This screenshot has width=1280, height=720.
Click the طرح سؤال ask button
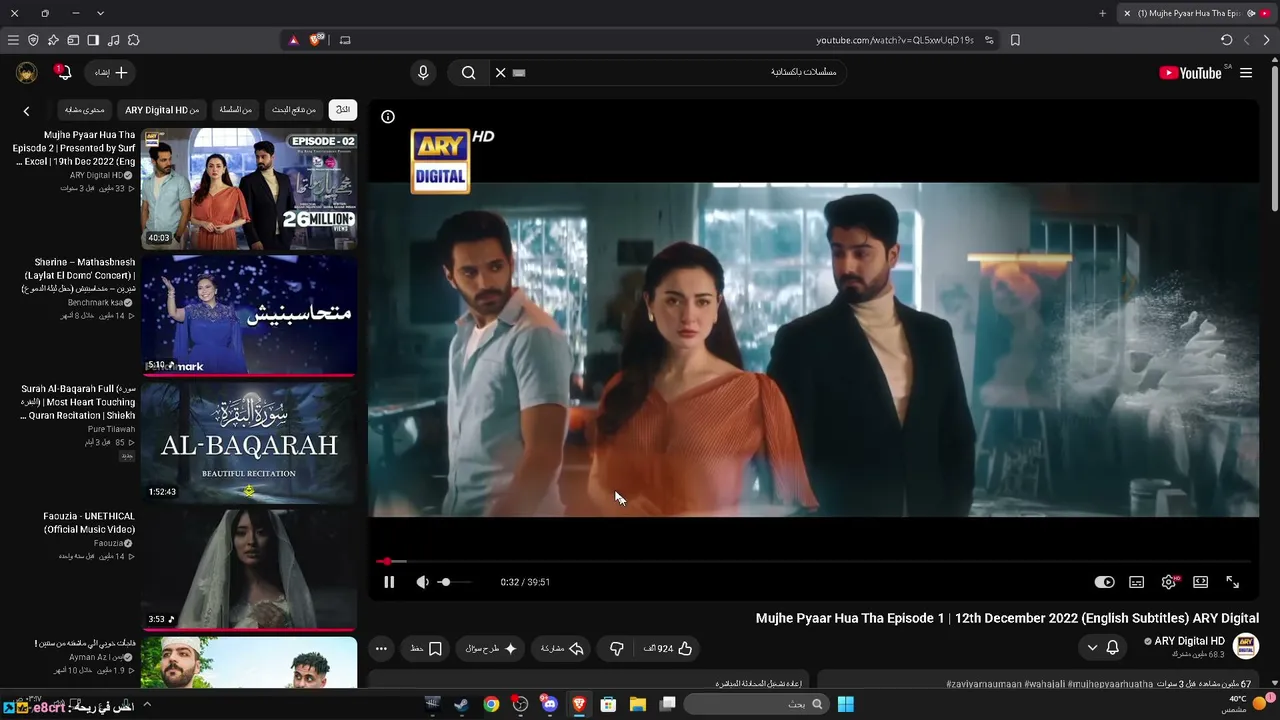pos(491,648)
